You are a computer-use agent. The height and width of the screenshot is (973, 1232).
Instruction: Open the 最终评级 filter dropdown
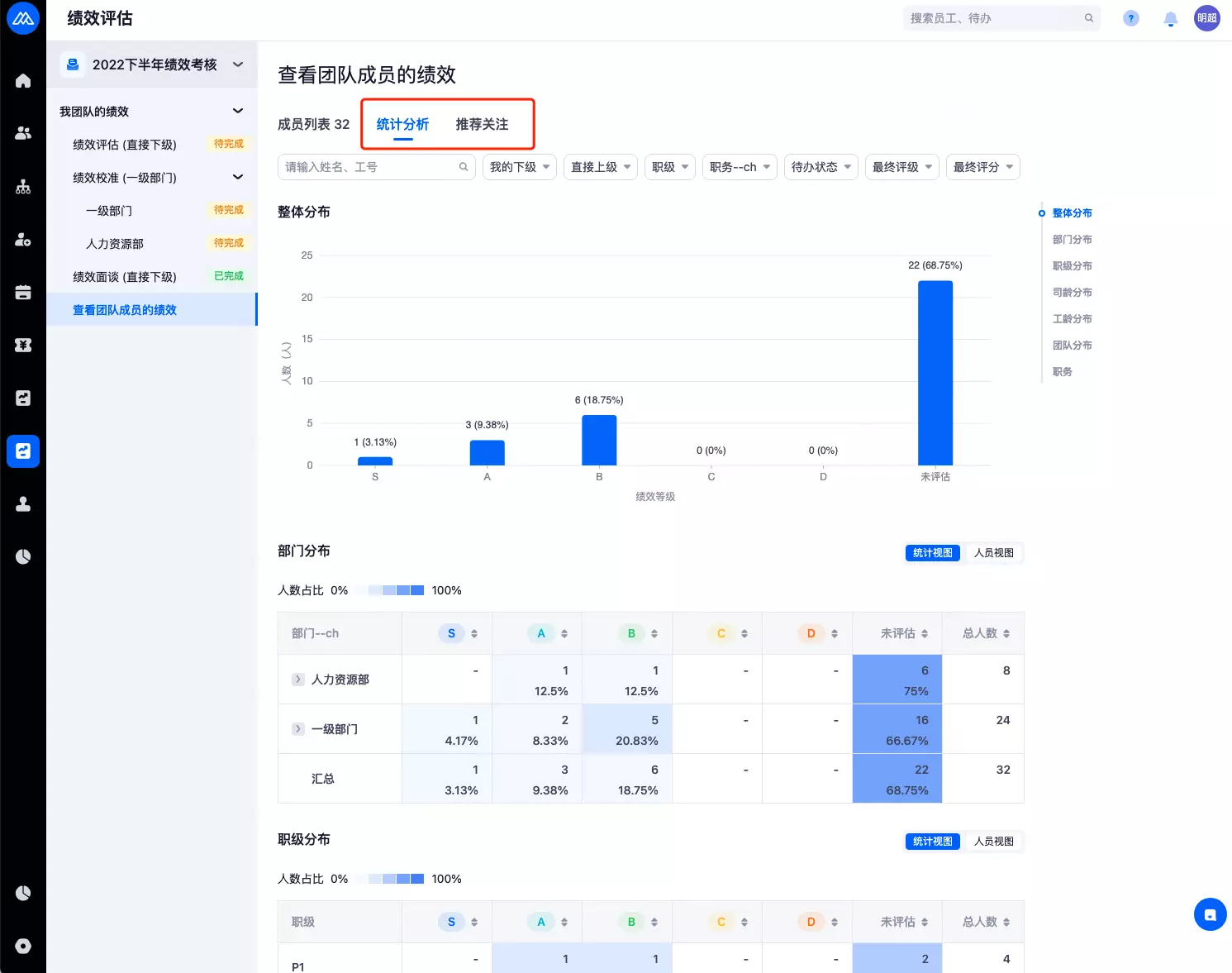coord(902,167)
